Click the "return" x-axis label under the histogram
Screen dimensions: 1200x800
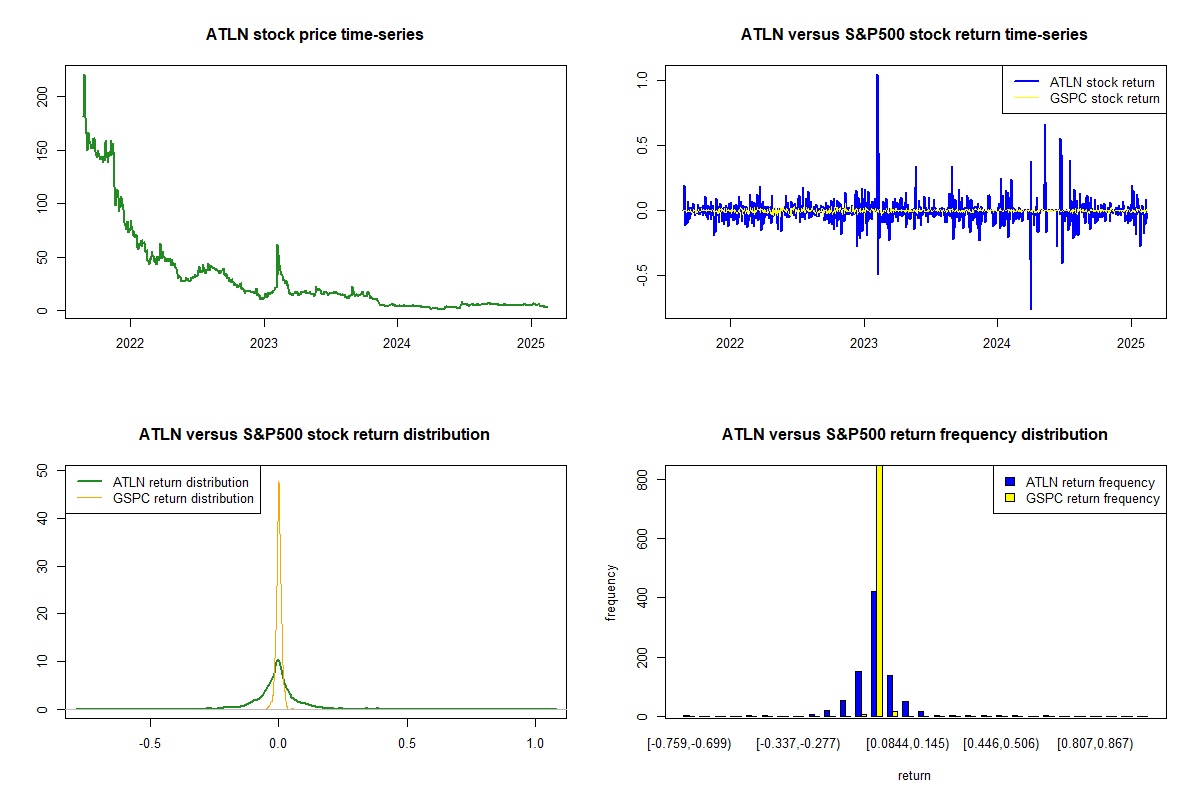coord(914,775)
